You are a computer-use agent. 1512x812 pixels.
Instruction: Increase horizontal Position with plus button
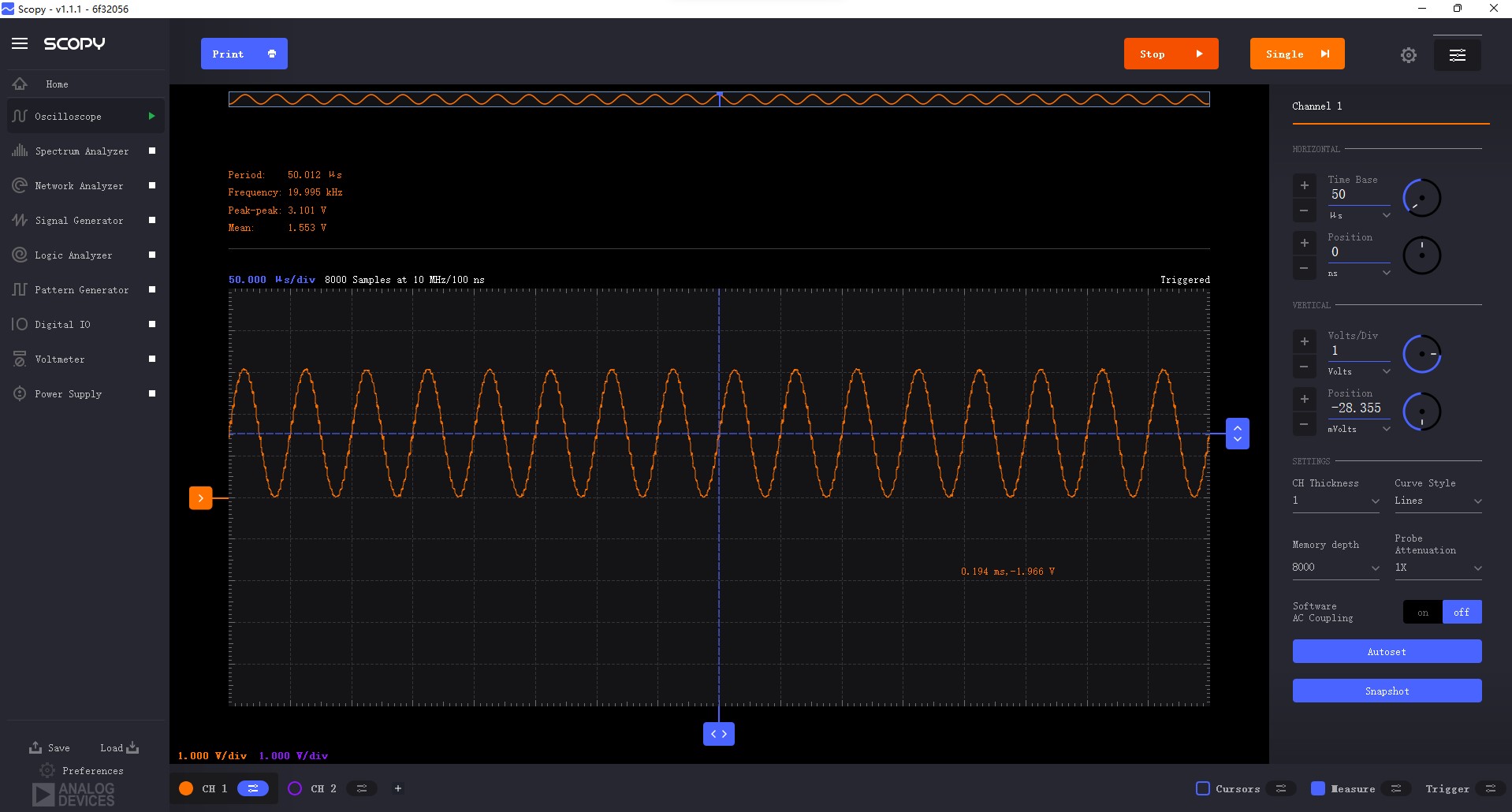pyautogui.click(x=1305, y=243)
